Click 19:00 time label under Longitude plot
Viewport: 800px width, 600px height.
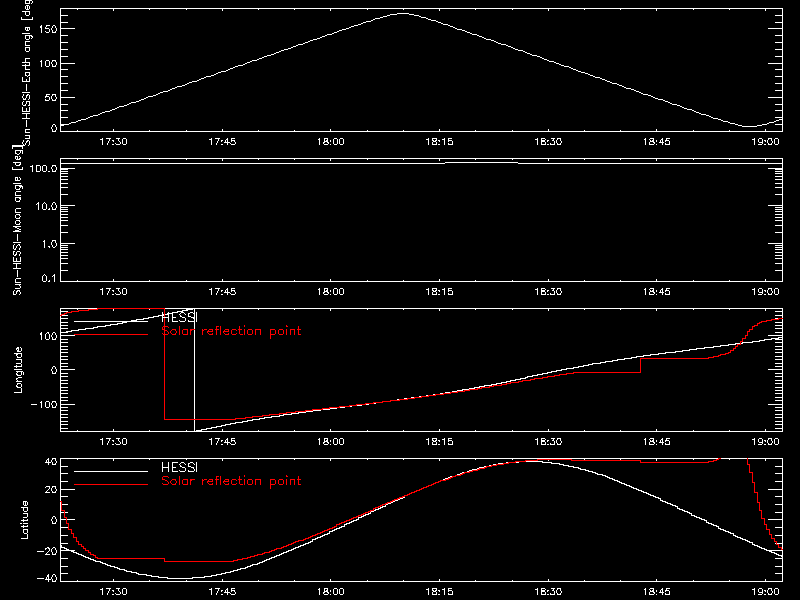765,441
